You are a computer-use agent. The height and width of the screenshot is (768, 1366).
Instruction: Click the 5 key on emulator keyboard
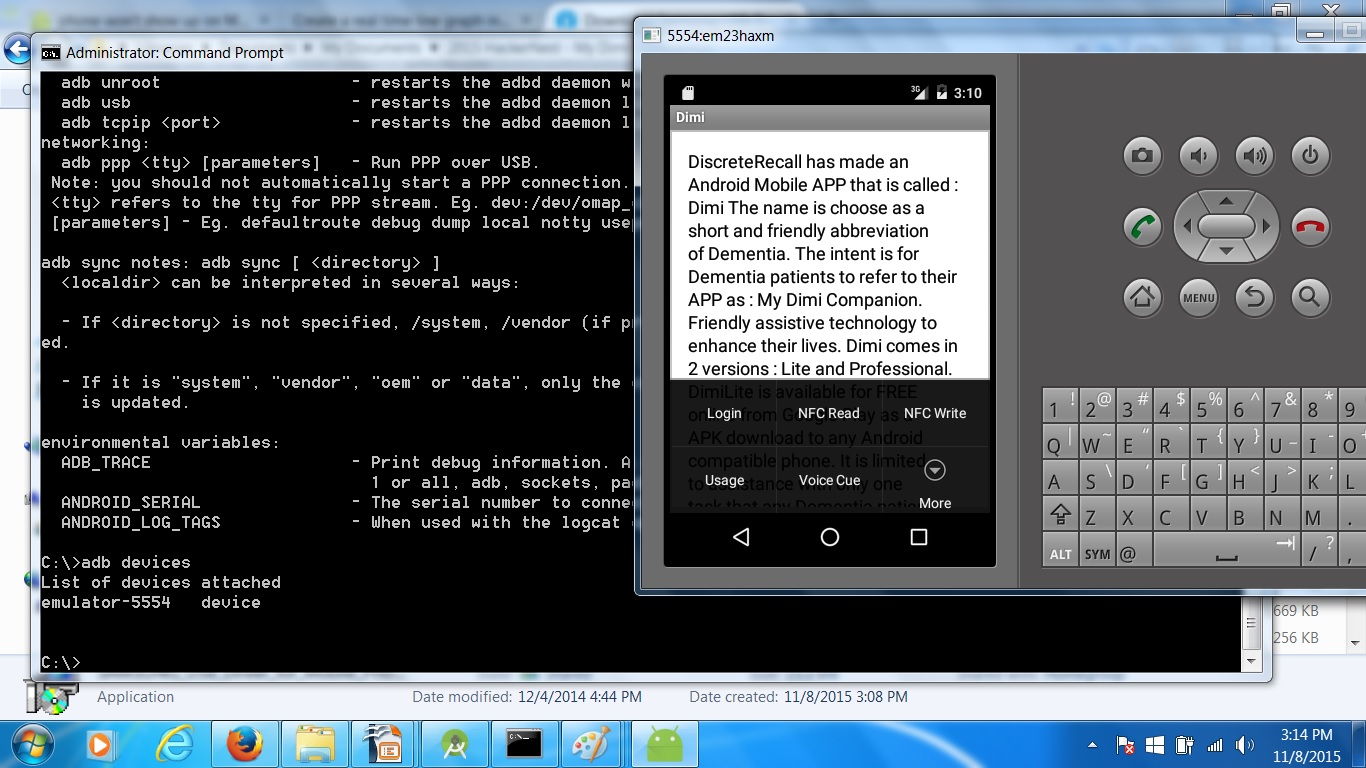click(1207, 405)
